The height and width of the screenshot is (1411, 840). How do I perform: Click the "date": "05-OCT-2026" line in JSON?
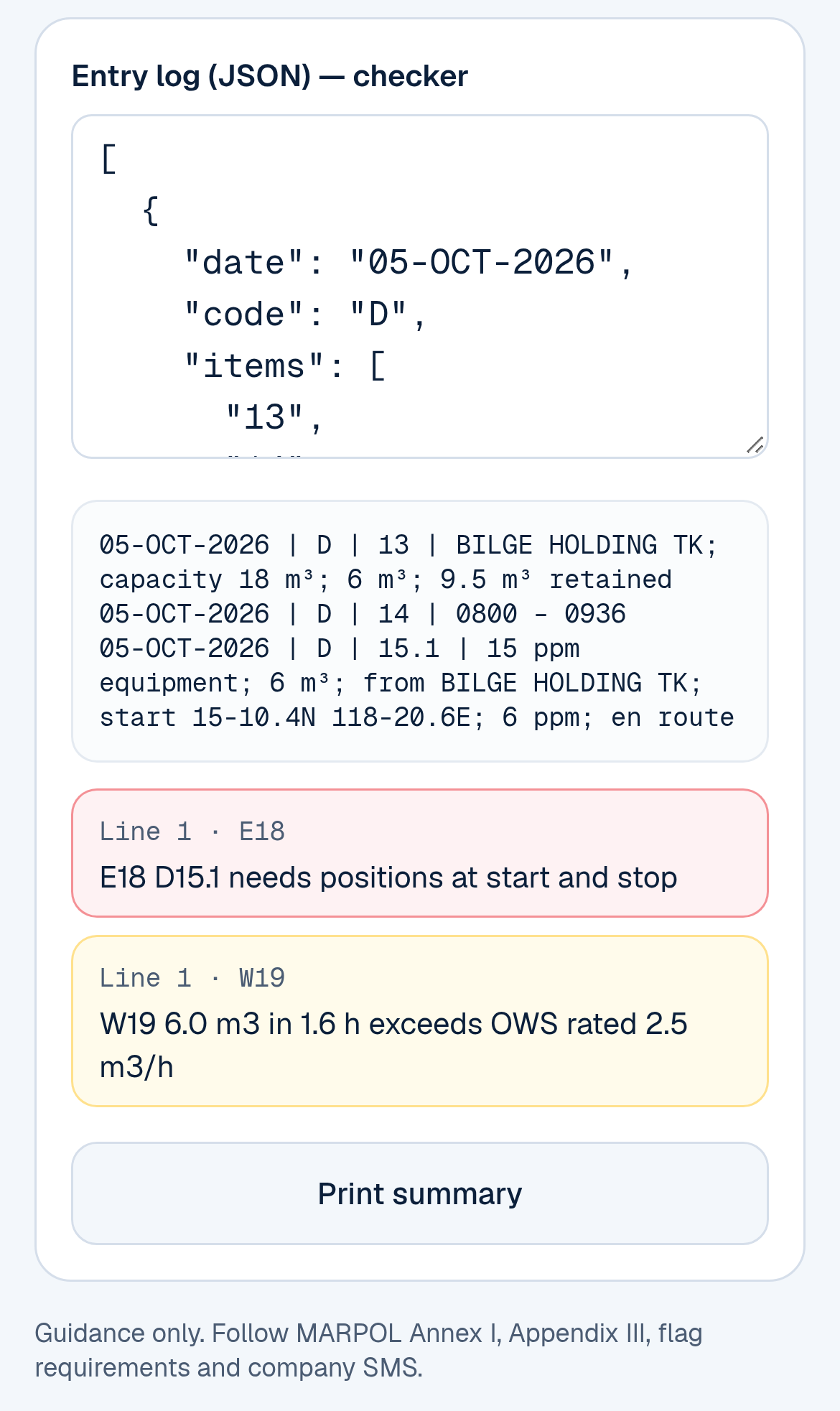click(409, 262)
